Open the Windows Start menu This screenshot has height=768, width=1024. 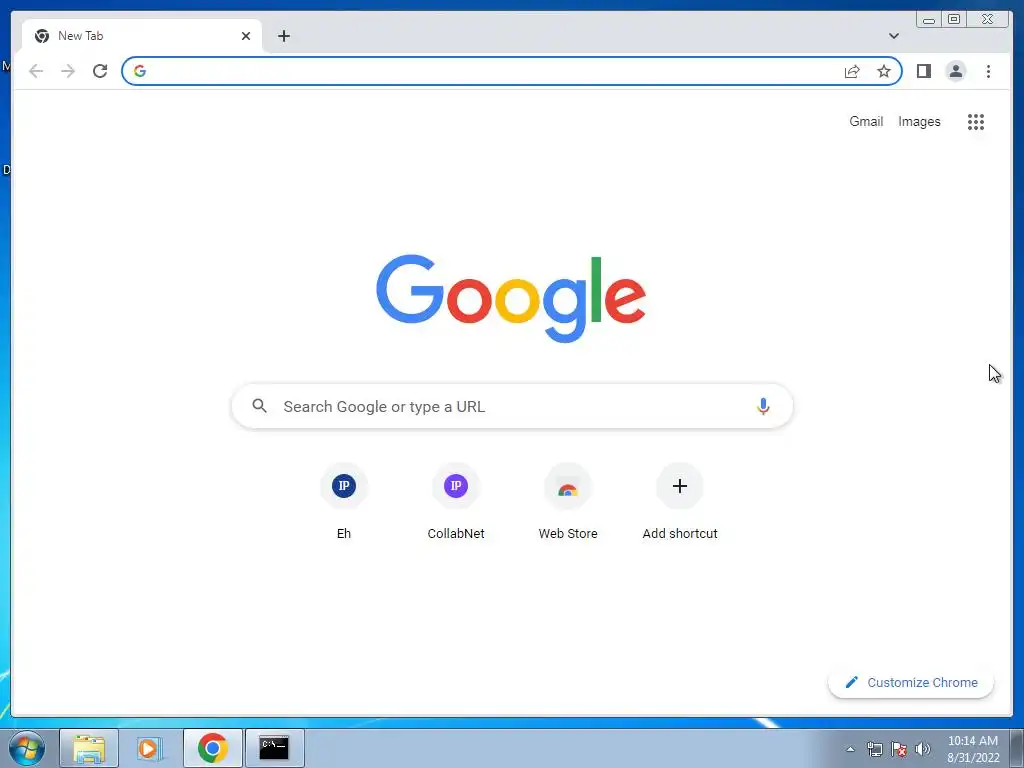pyautogui.click(x=27, y=748)
